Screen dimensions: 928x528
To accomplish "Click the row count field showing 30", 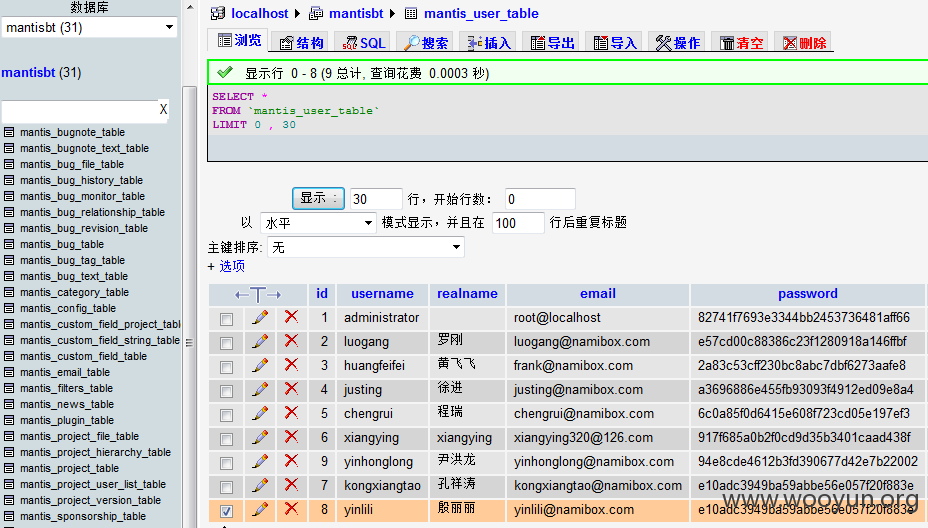I will [x=376, y=199].
